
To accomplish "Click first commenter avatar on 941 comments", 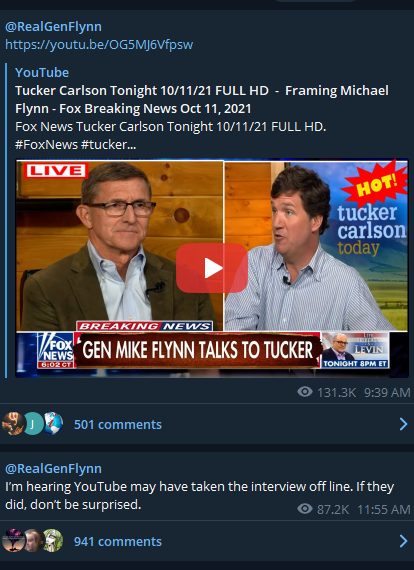I will pos(13,541).
